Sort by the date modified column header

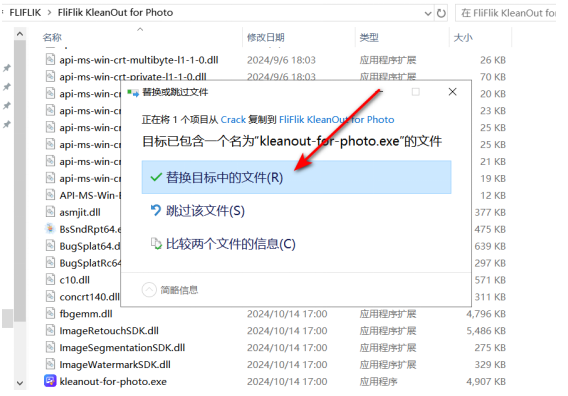[266, 37]
